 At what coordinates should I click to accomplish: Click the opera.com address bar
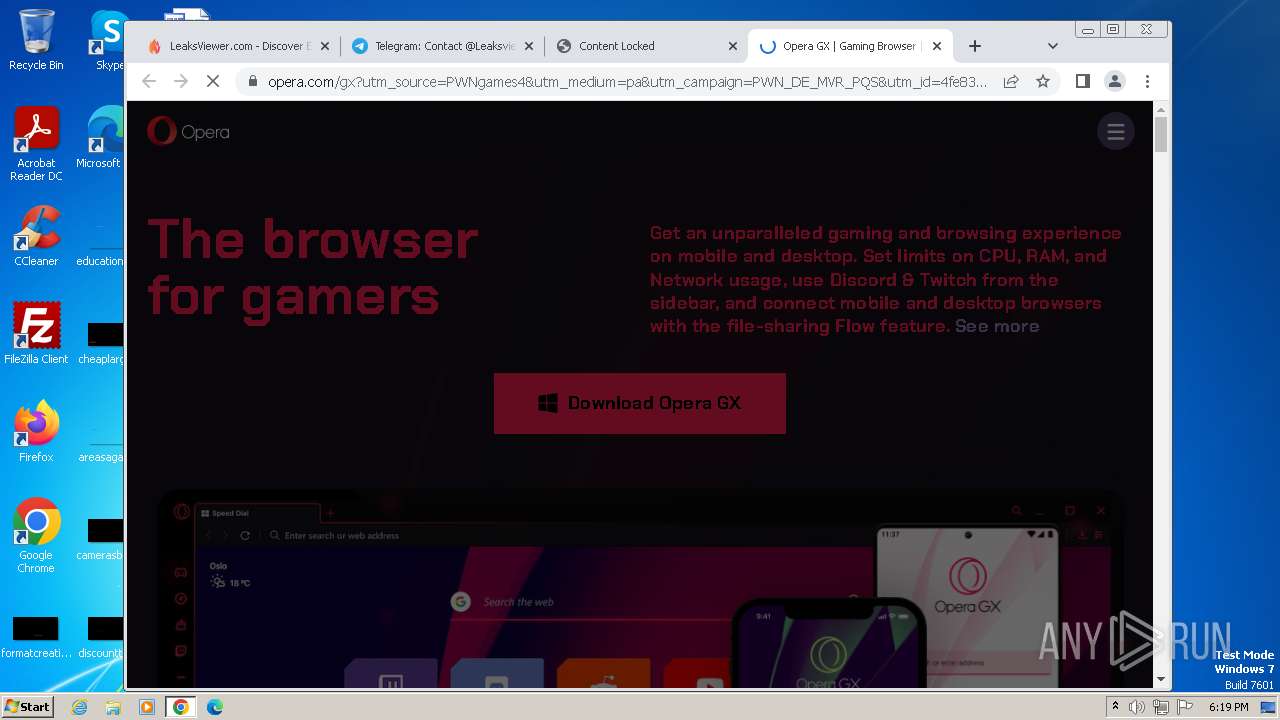coord(627,82)
